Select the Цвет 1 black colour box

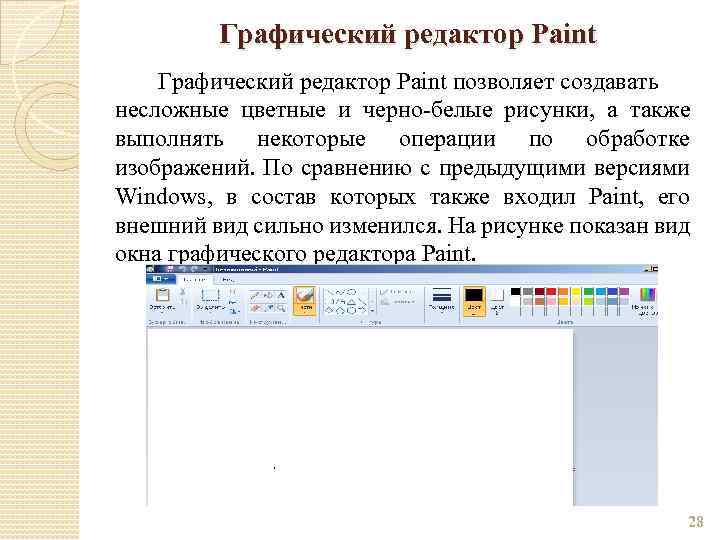point(474,301)
